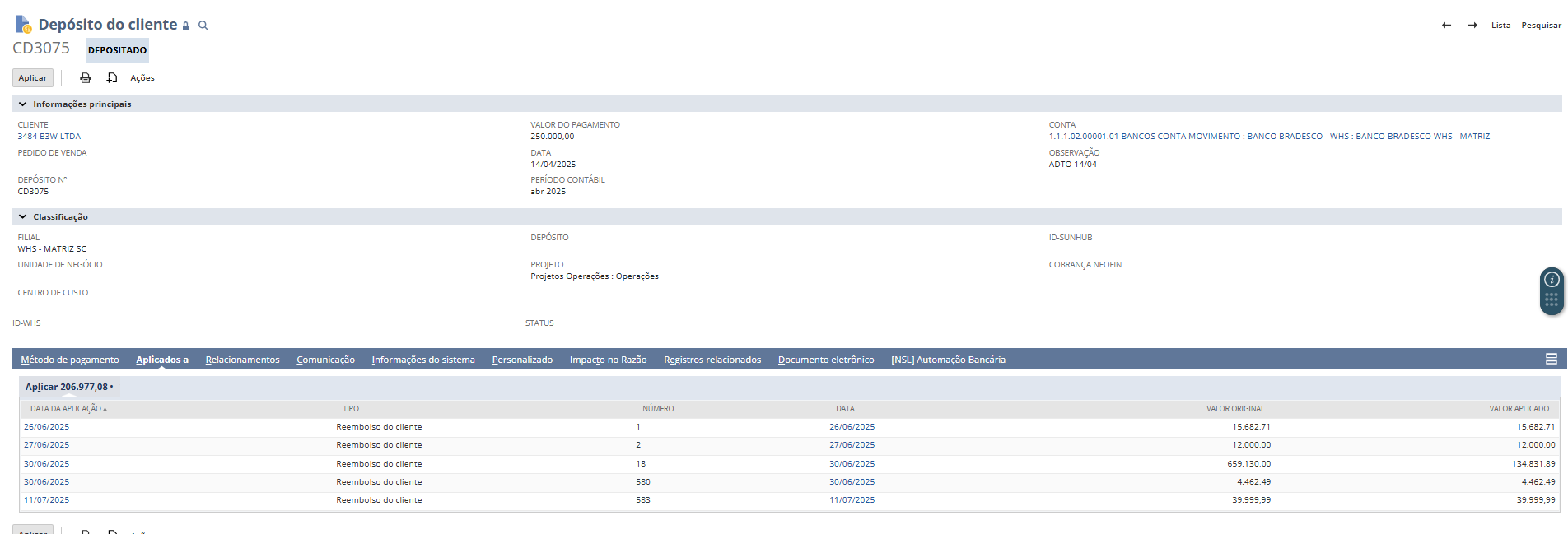The height and width of the screenshot is (534, 1568).
Task: Open the floating info icon on the right edge
Action: tap(1552, 280)
